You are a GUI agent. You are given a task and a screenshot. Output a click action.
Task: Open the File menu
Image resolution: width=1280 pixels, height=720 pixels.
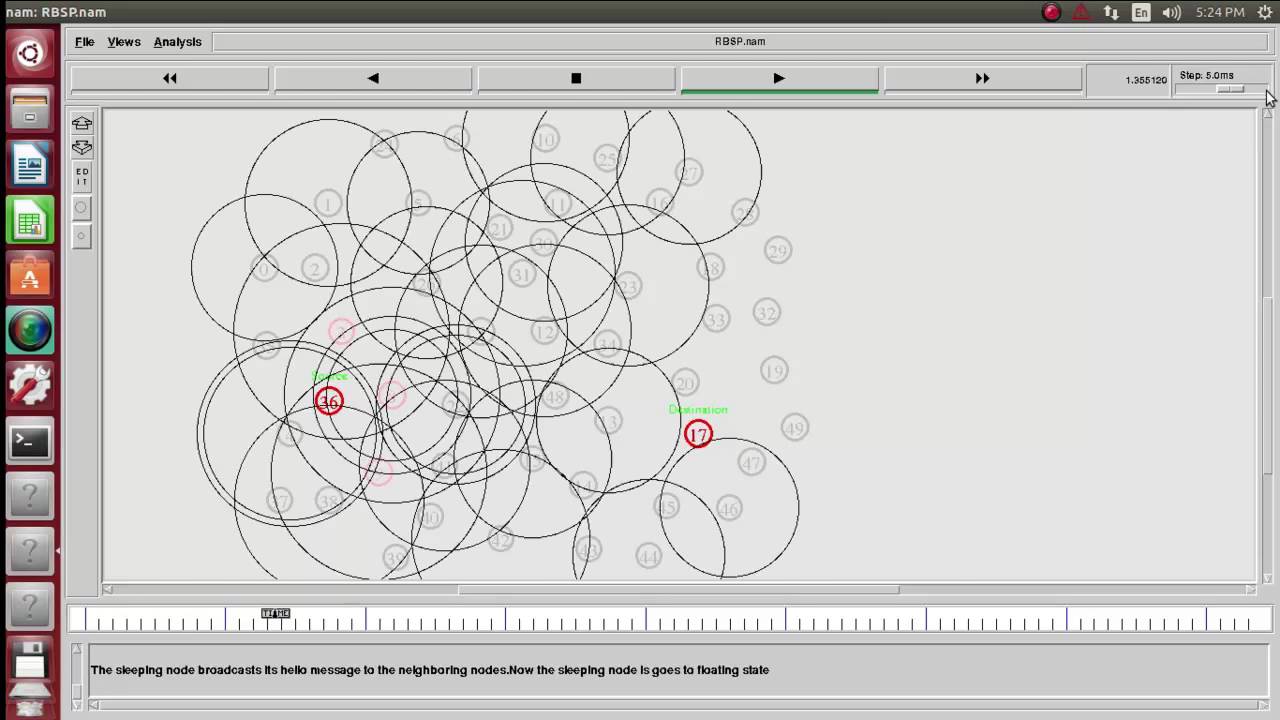84,42
